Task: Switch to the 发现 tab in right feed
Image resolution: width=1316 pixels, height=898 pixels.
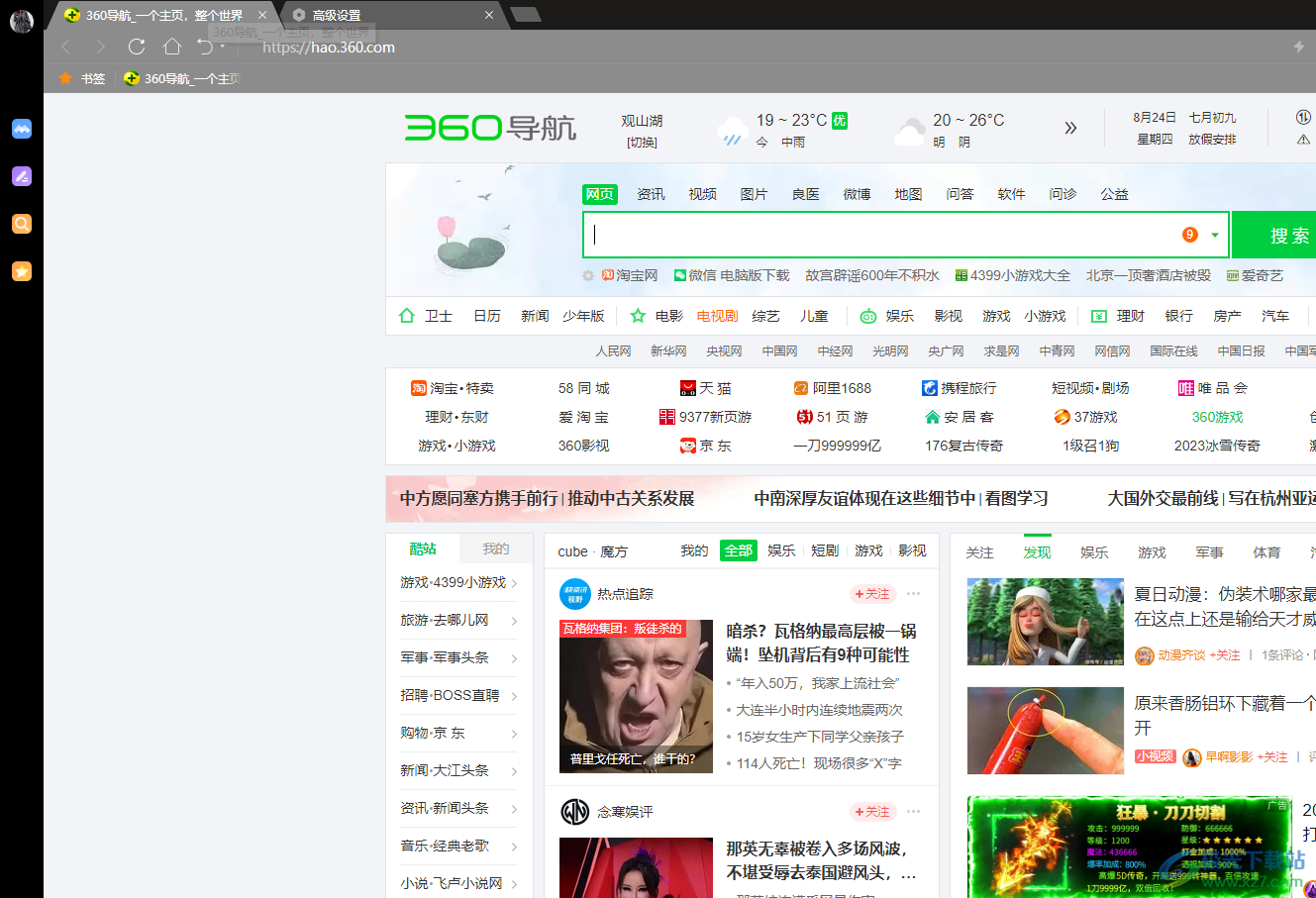Action: pyautogui.click(x=1037, y=551)
